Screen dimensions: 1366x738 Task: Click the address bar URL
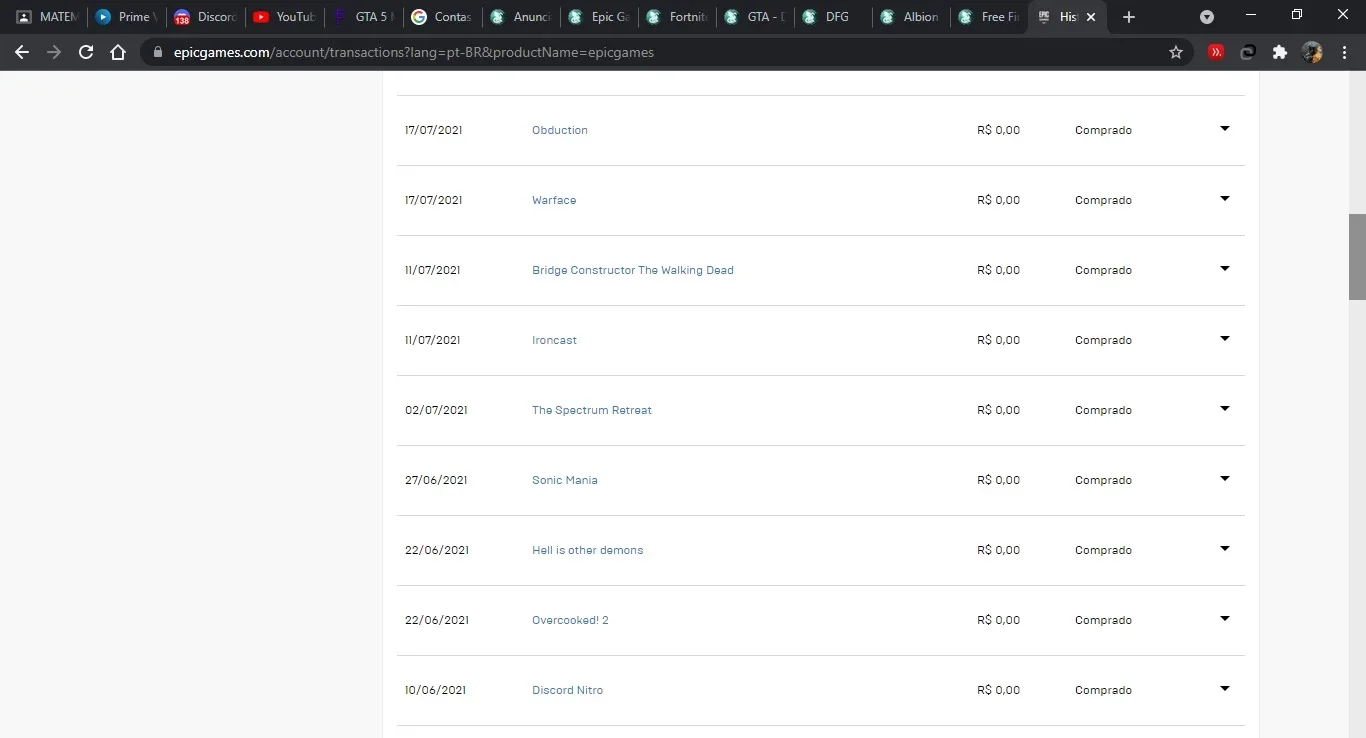coord(414,52)
